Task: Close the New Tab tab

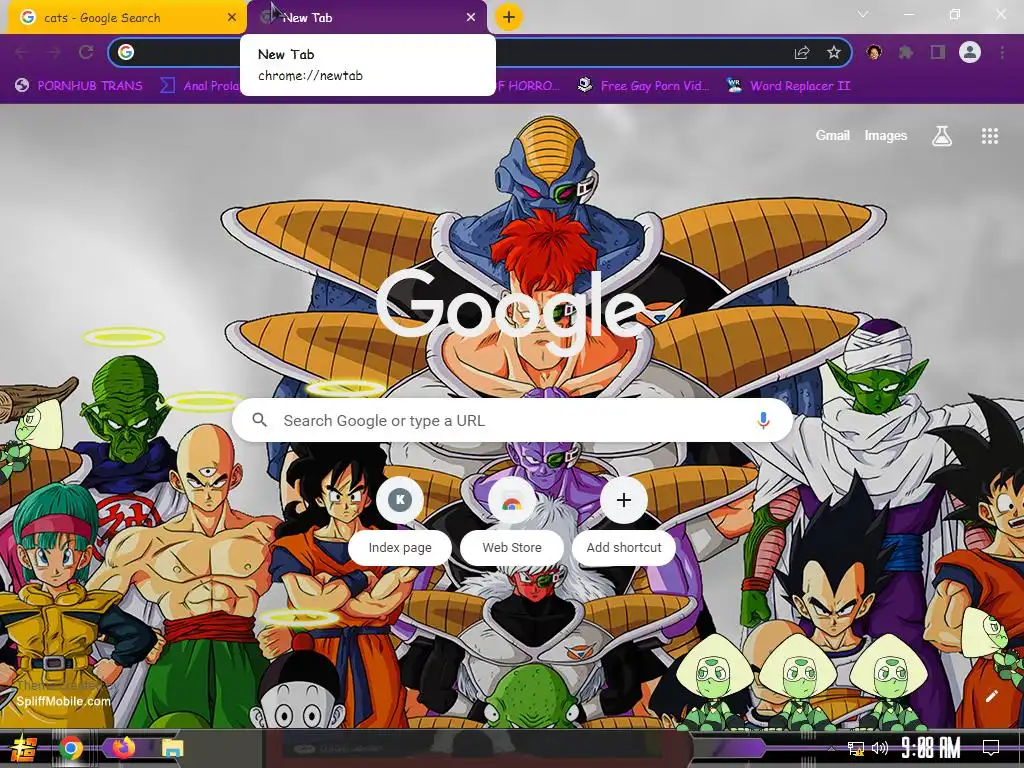Action: (471, 18)
